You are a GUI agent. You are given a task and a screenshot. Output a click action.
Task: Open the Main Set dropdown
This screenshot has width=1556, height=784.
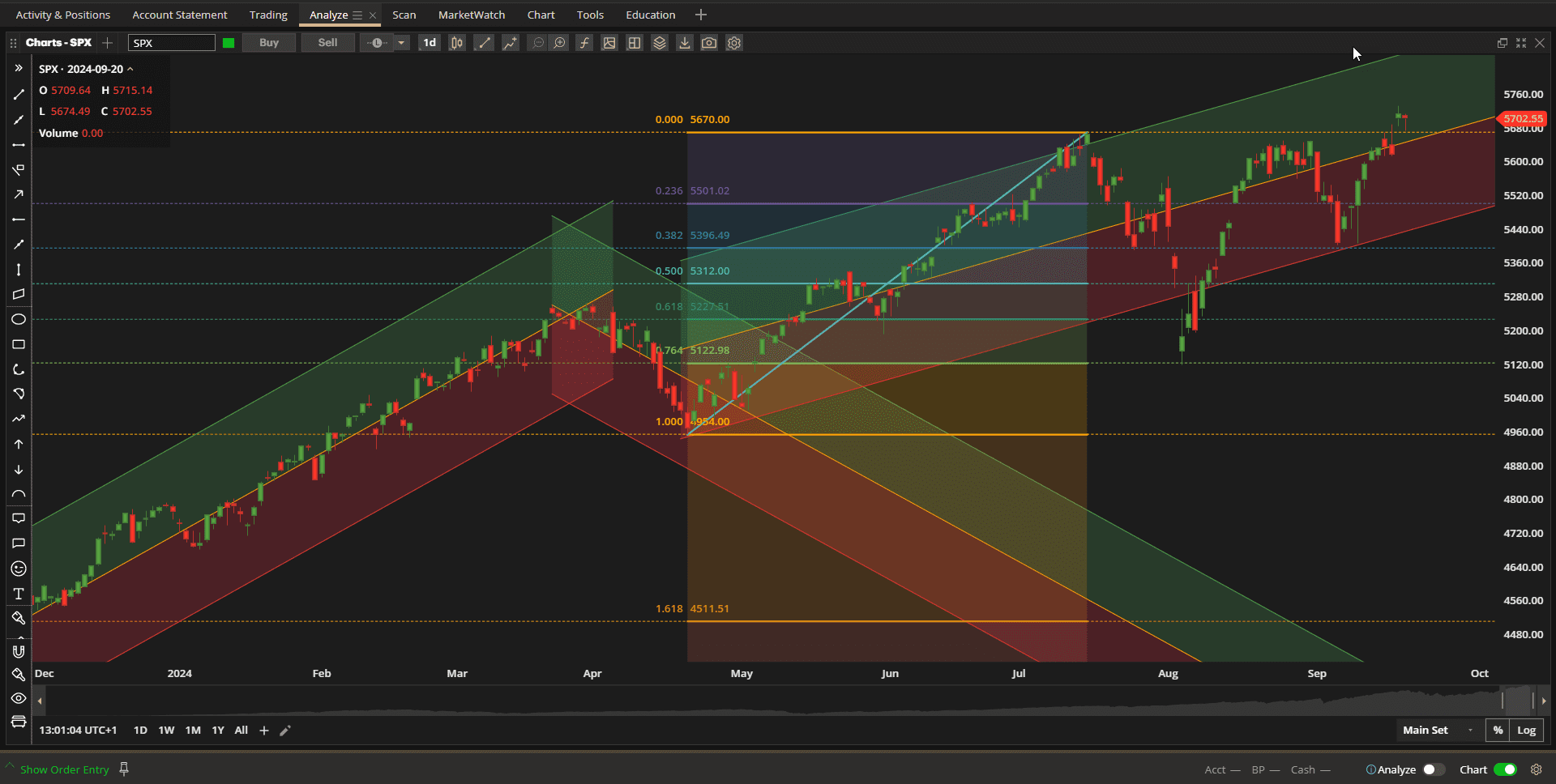(x=1438, y=730)
